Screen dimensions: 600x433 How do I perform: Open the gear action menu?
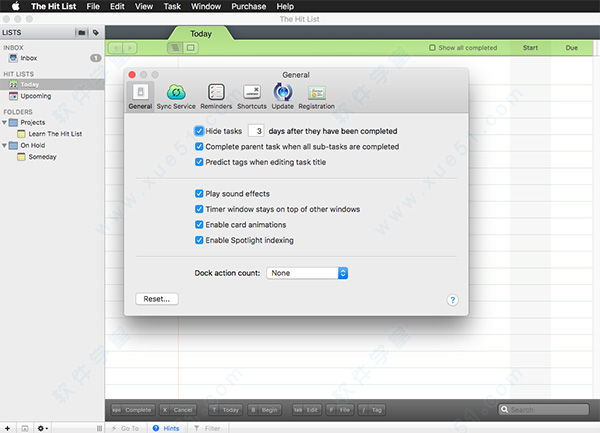[42, 428]
